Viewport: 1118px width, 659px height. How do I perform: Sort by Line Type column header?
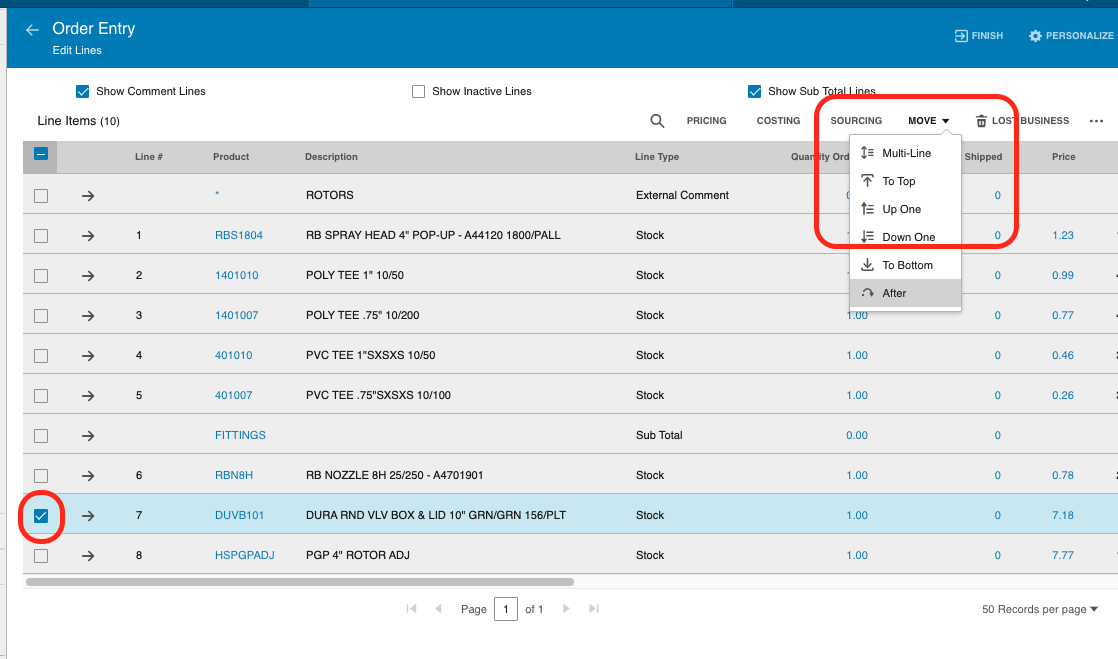pos(657,157)
